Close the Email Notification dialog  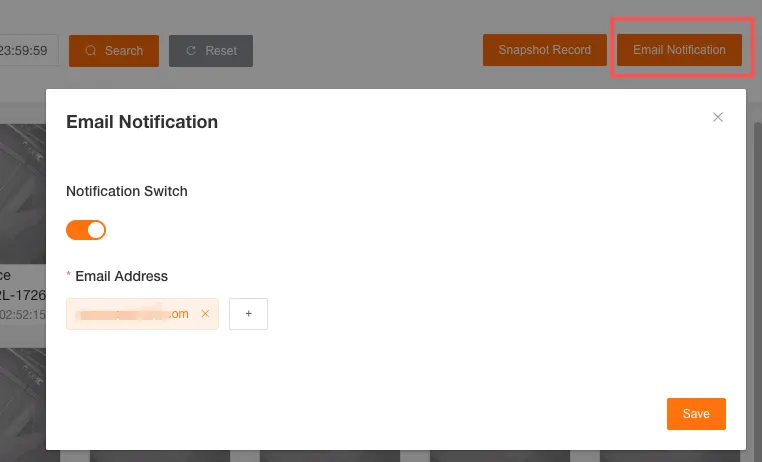coord(718,117)
